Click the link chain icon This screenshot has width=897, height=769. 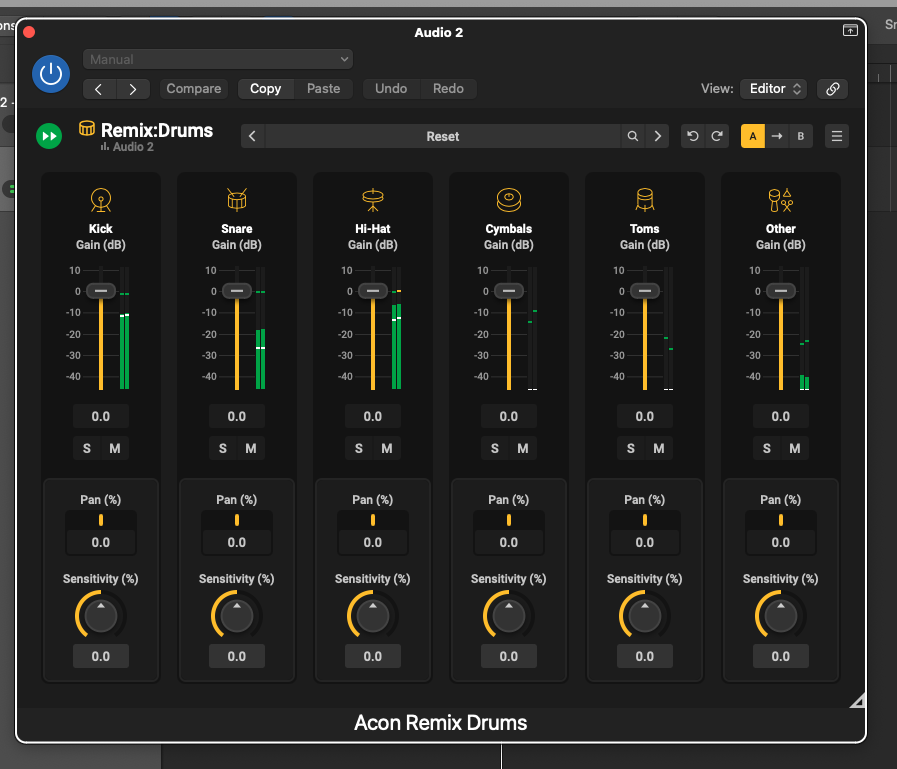click(x=832, y=89)
